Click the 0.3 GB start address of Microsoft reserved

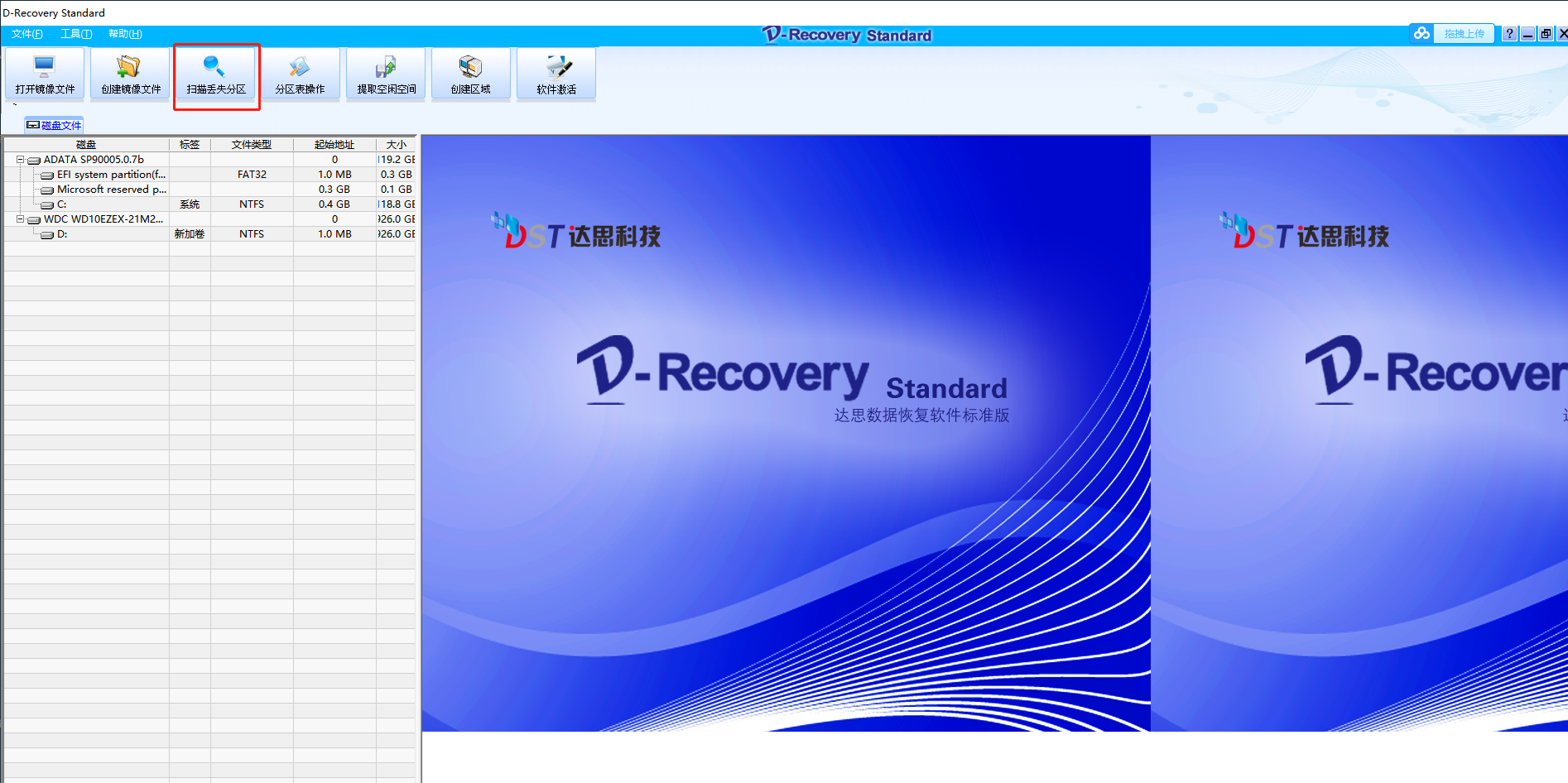(334, 190)
